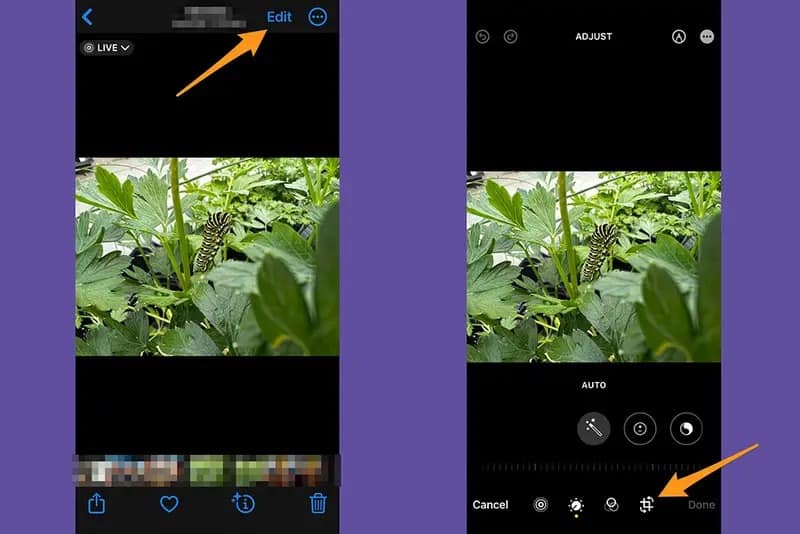The image size is (800, 534).
Task: Switch to the Adjust dial tool
Action: (576, 505)
